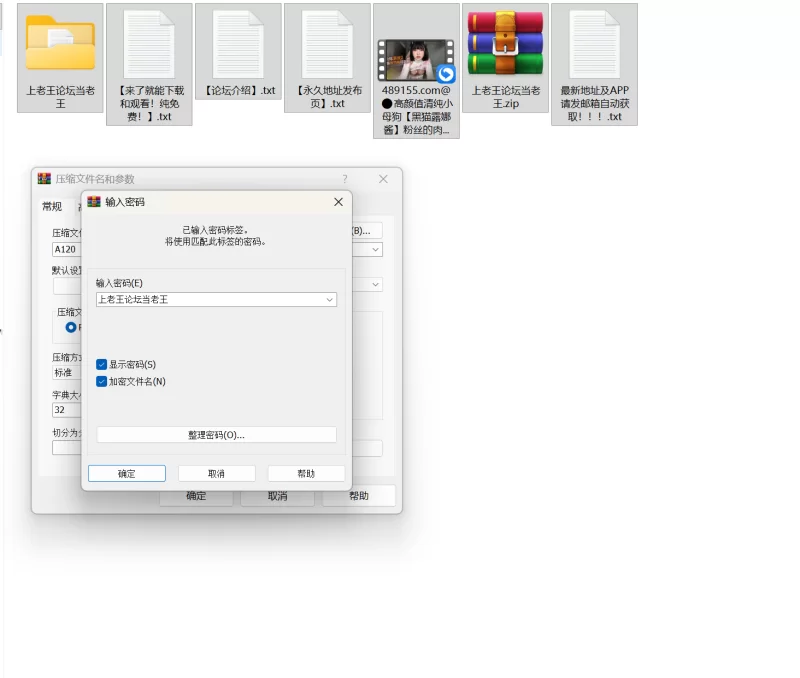The width and height of the screenshot is (800, 678).
Task: Click the 整理密码(O)... button
Action: coord(216,435)
